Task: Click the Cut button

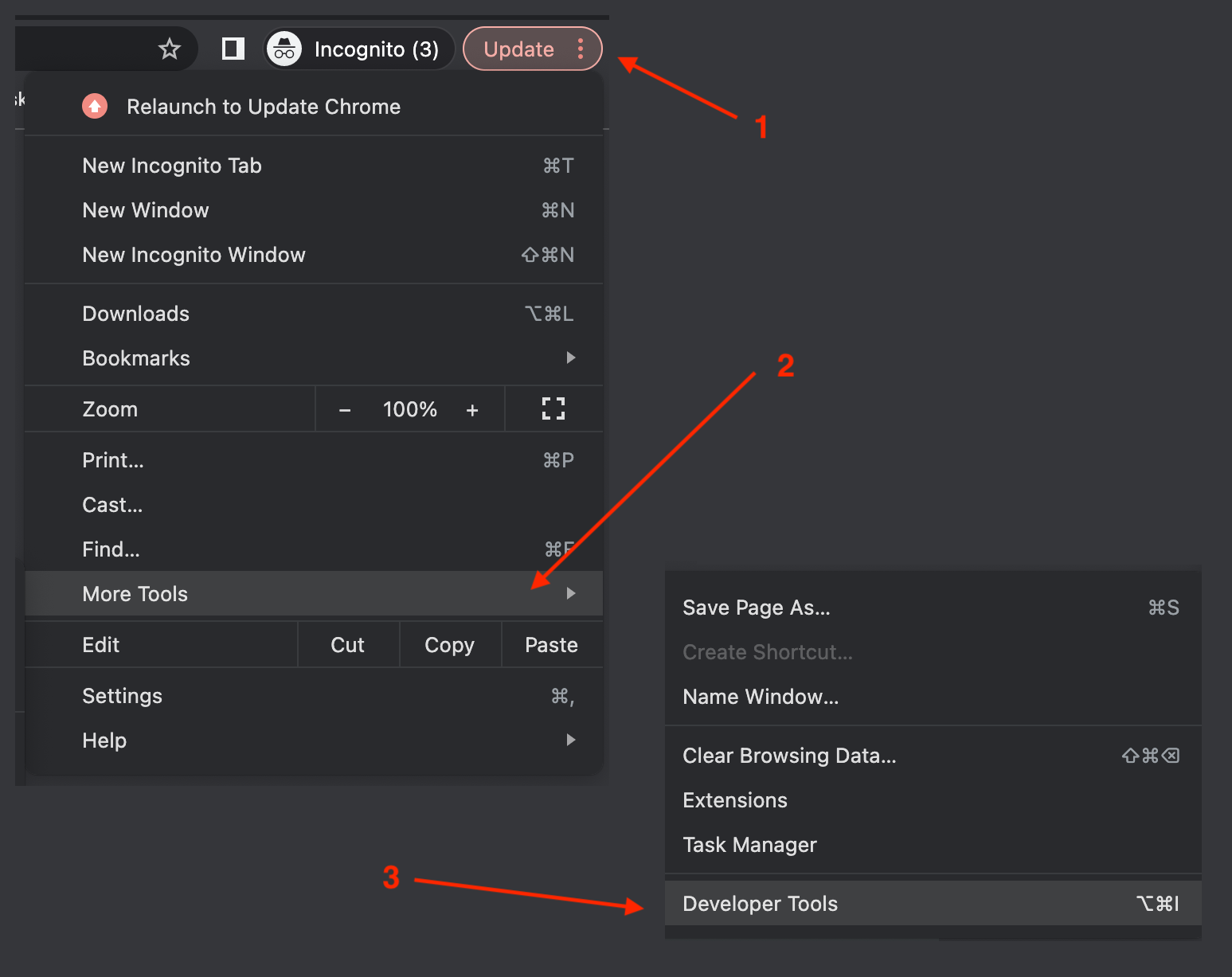Action: [347, 645]
